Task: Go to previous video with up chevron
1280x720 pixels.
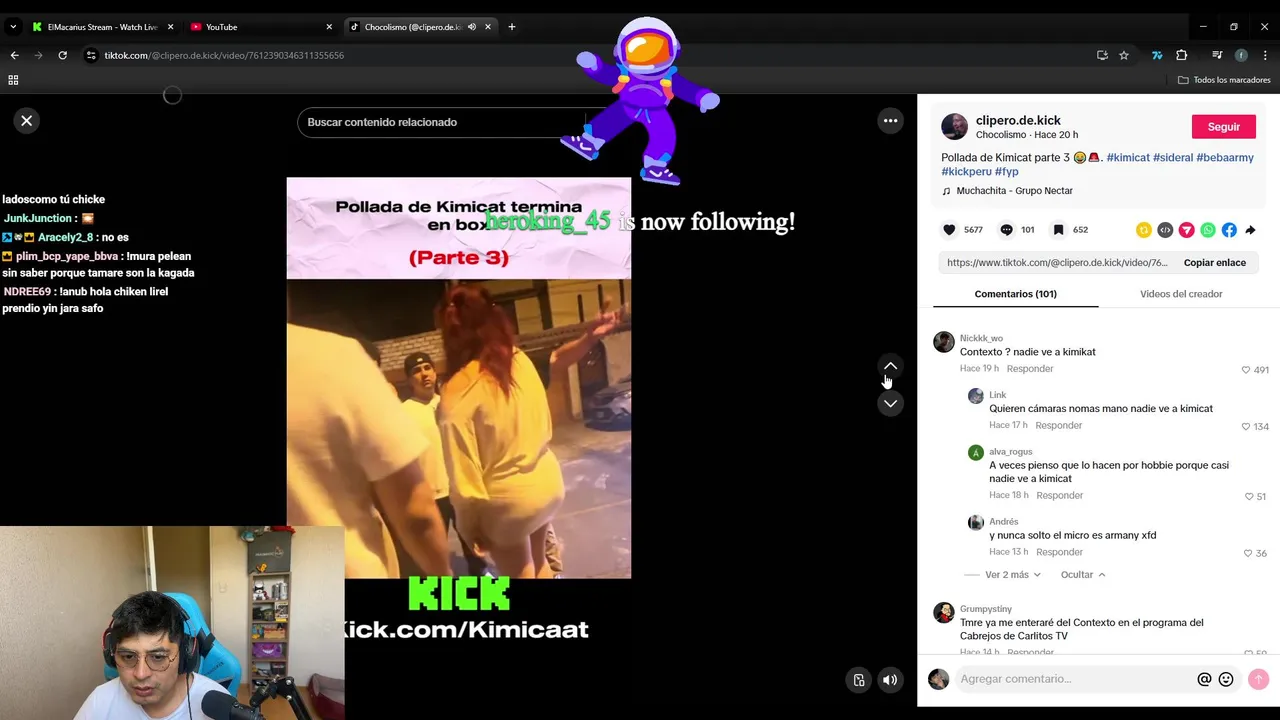Action: click(890, 366)
